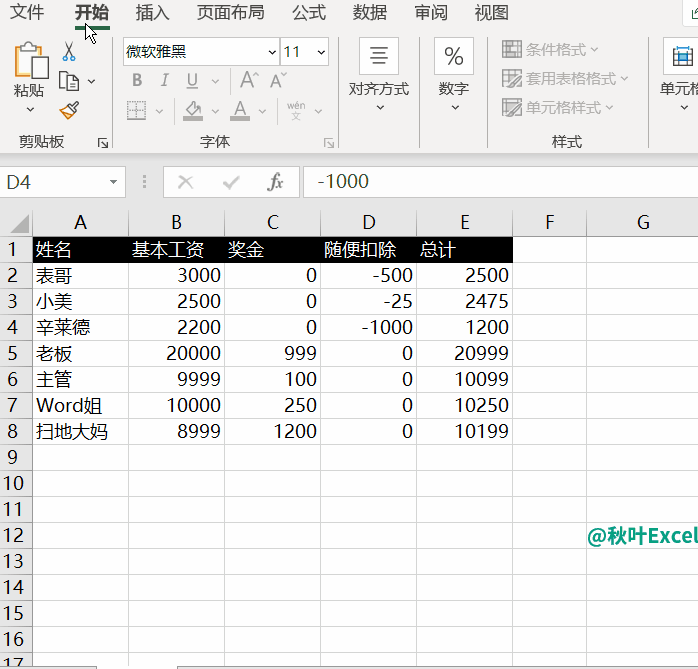The image size is (698, 669).
Task: Select cell E5 containing 20999
Action: (x=464, y=353)
